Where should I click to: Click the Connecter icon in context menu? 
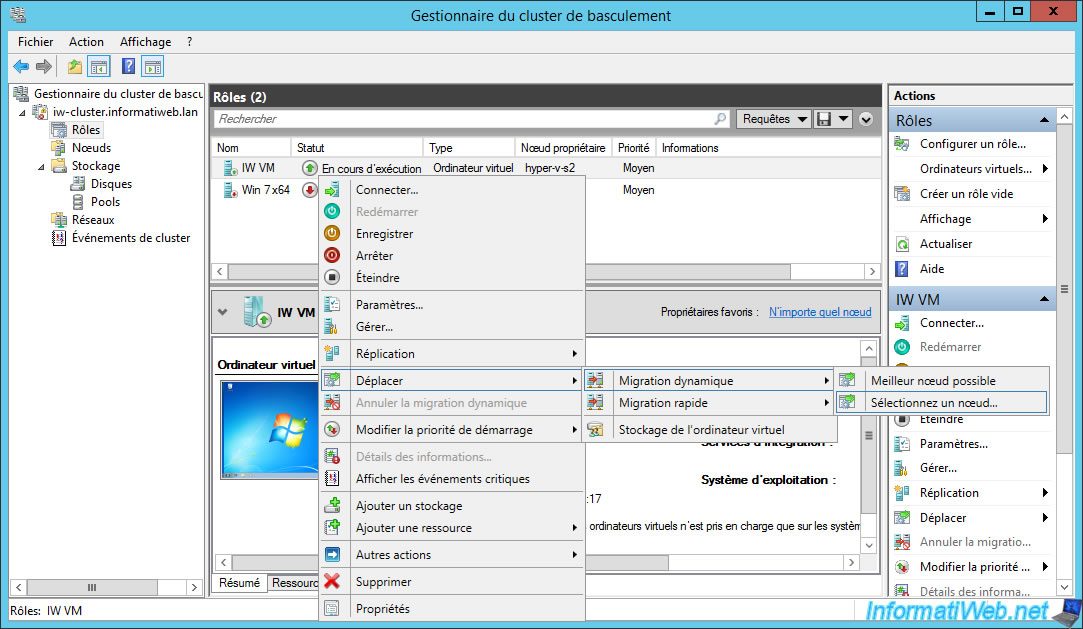pyautogui.click(x=333, y=190)
